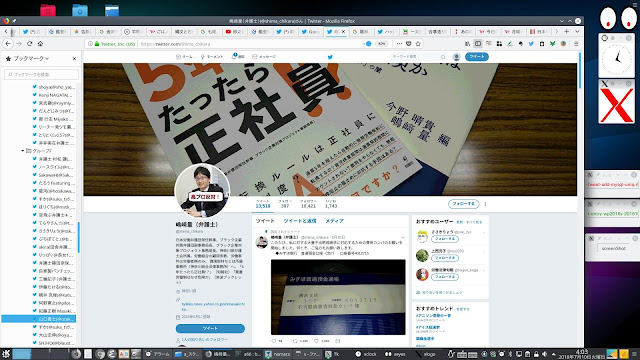
Task: Reload the current Twitter page
Action: (x=29, y=44)
